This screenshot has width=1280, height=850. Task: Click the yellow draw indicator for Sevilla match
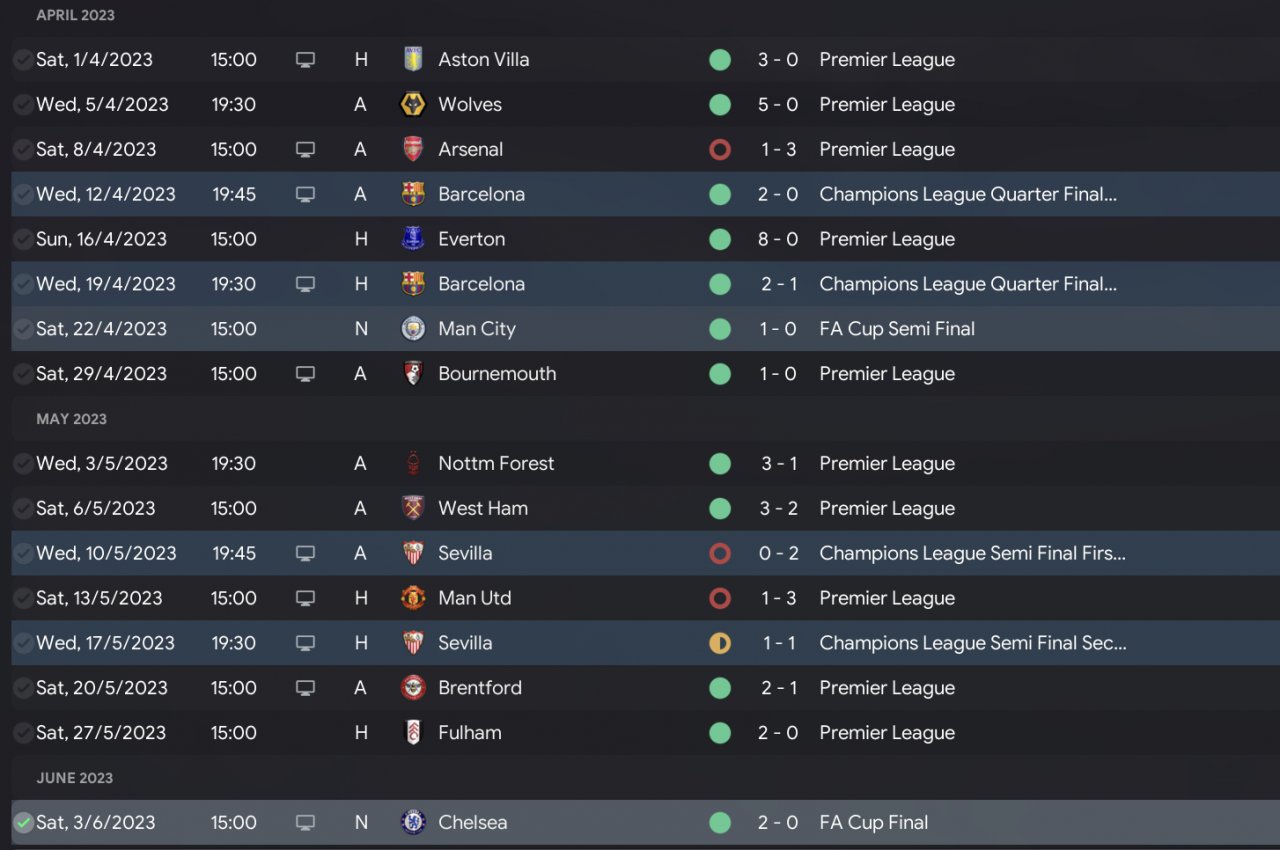click(720, 643)
